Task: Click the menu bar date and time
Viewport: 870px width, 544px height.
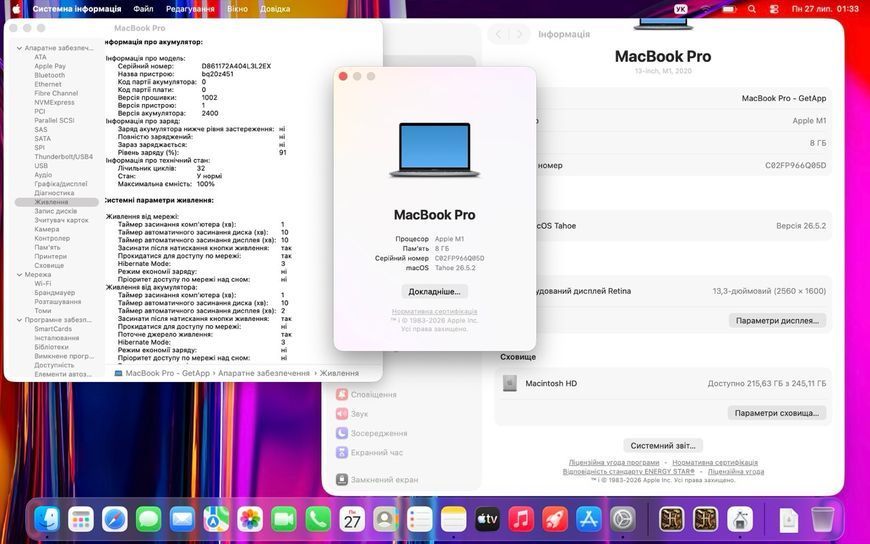Action: pyautogui.click(x=825, y=9)
